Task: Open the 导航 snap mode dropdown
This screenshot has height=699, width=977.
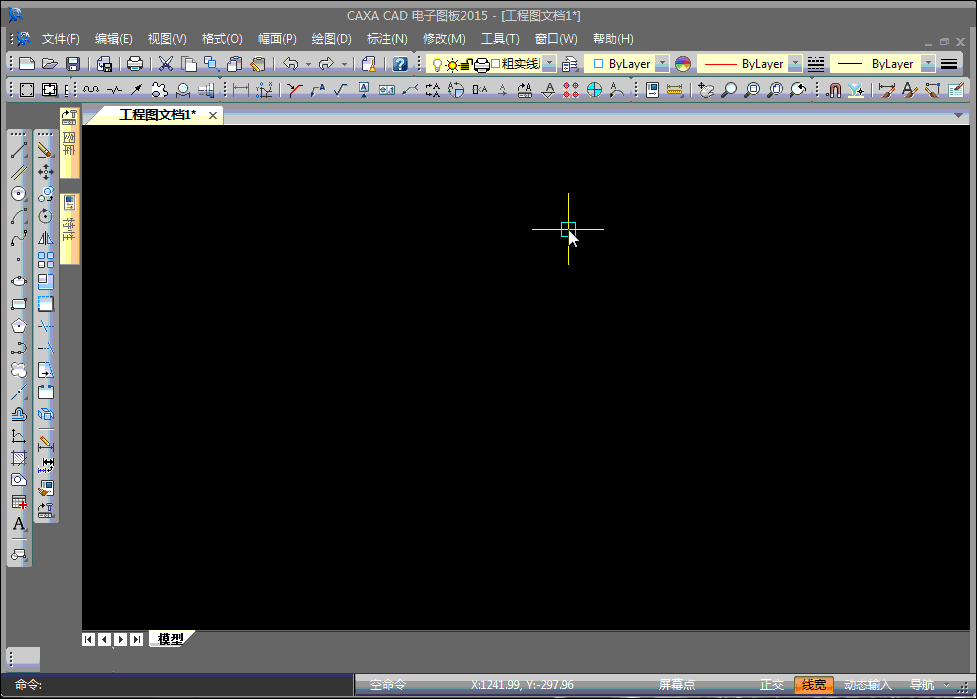Action: click(x=947, y=685)
